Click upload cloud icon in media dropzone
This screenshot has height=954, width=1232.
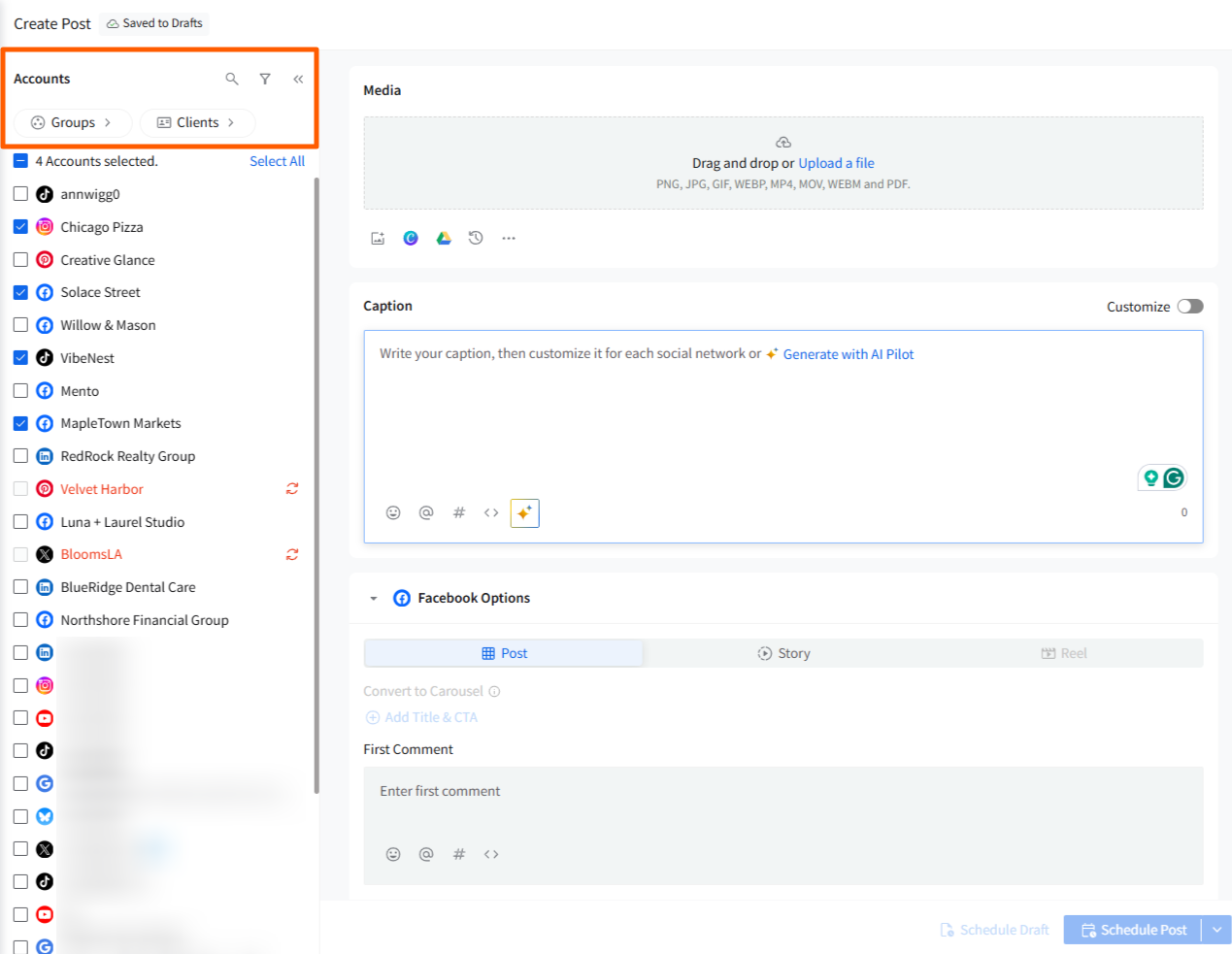tap(783, 142)
